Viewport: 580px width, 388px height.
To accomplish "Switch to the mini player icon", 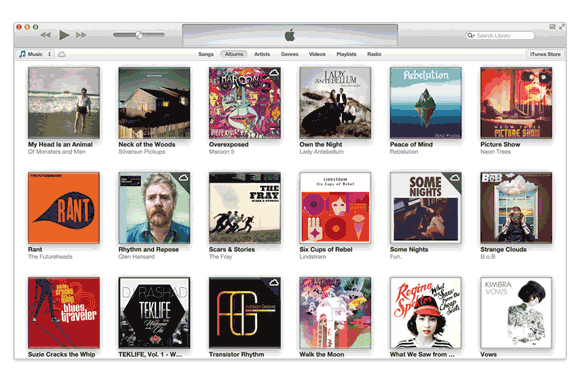I will coord(552,27).
